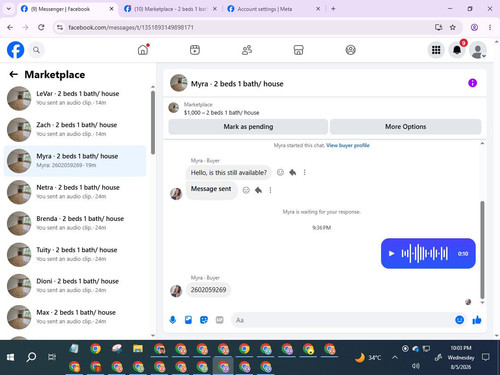Open Chrome three-dot menu

coord(490,27)
